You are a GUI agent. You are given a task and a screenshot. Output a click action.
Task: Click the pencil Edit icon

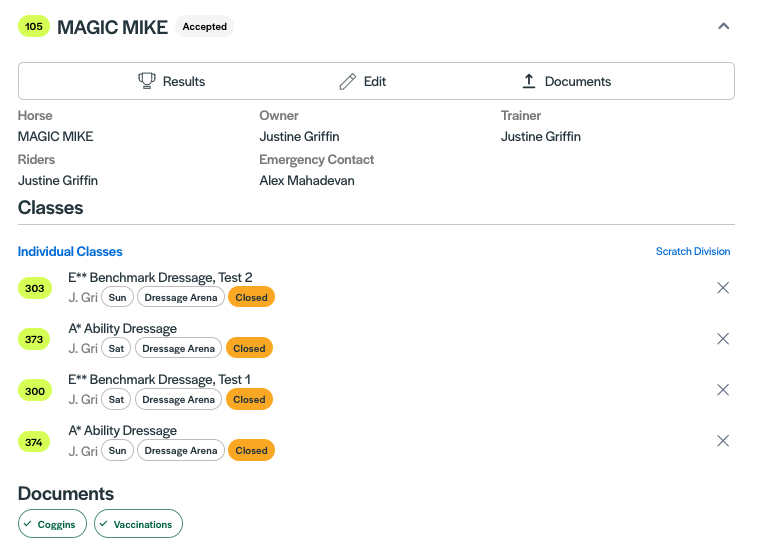[x=347, y=81]
